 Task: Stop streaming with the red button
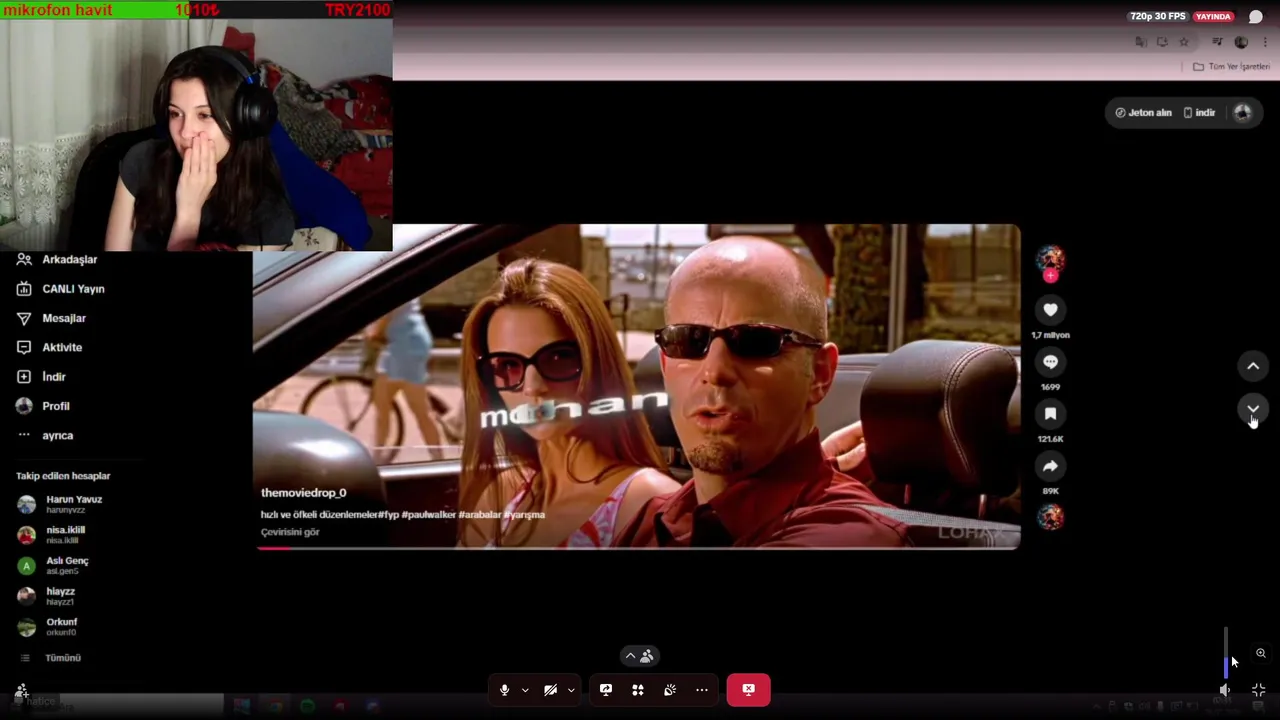click(748, 689)
